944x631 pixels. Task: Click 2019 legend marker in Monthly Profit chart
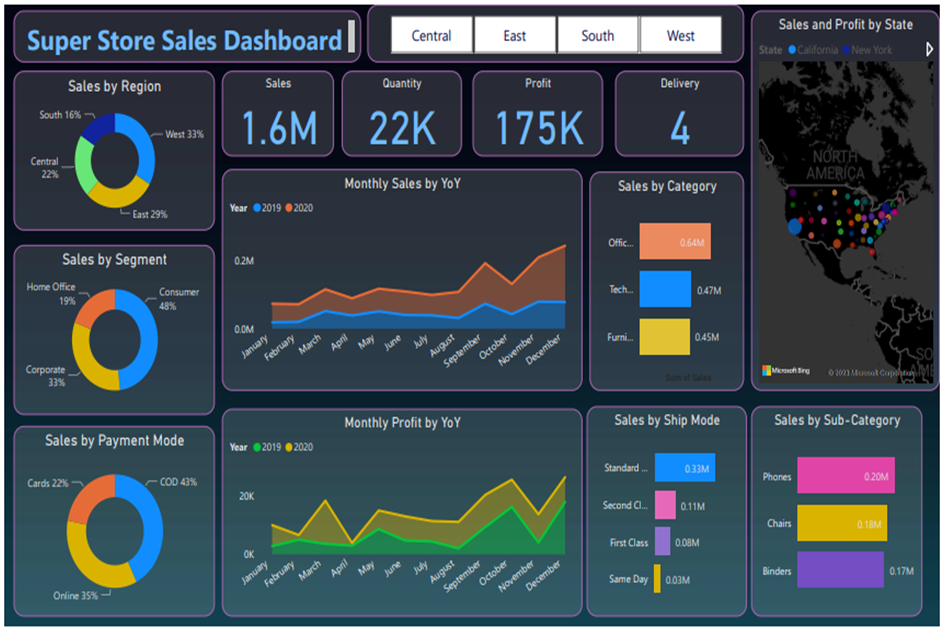(257, 447)
